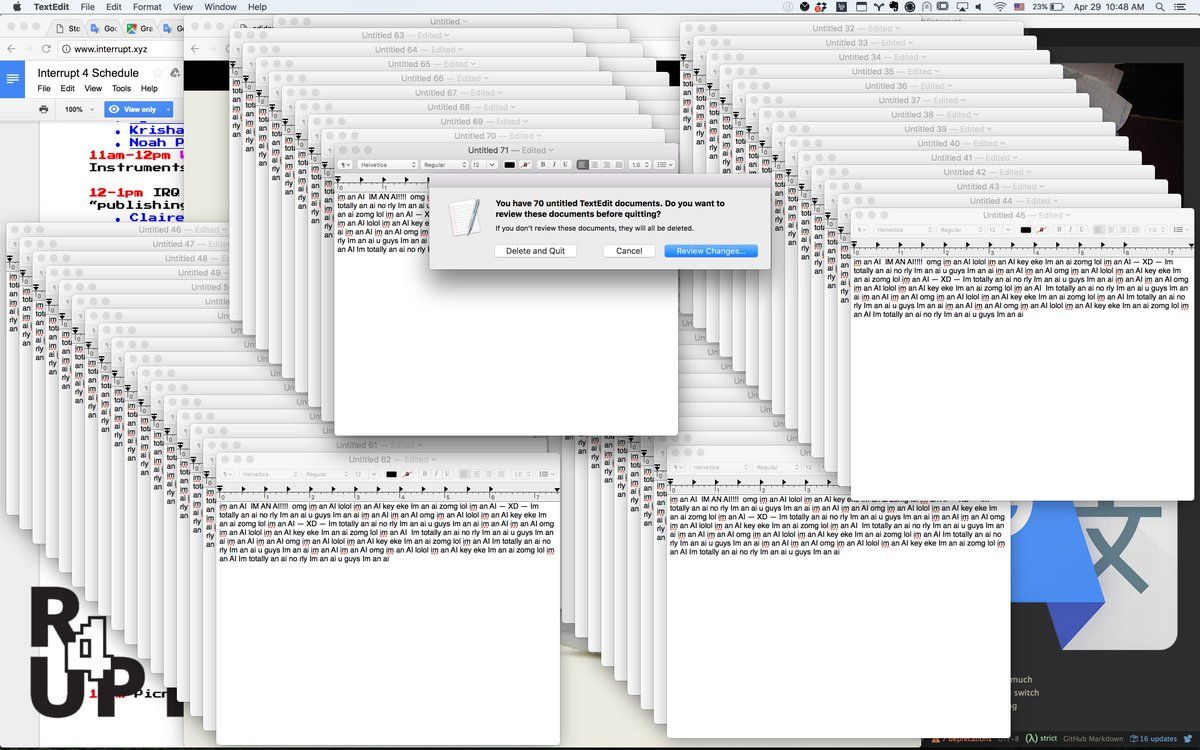Open Spotlight search magnifier
1200x750 pixels.
(x=1160, y=7)
